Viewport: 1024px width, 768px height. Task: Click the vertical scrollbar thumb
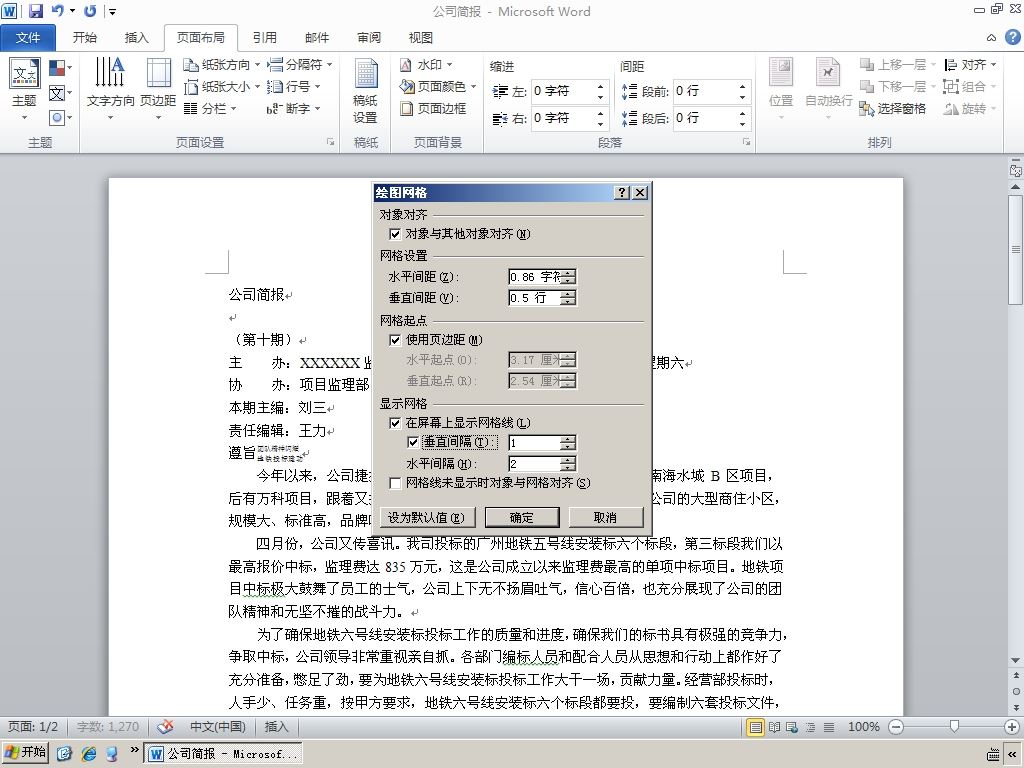click(1016, 249)
